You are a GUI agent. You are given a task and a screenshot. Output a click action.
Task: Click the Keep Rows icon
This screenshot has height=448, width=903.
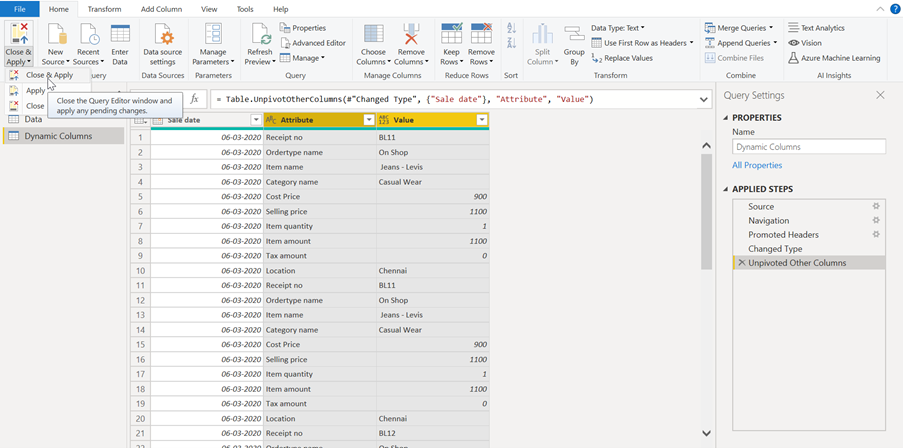coord(452,34)
